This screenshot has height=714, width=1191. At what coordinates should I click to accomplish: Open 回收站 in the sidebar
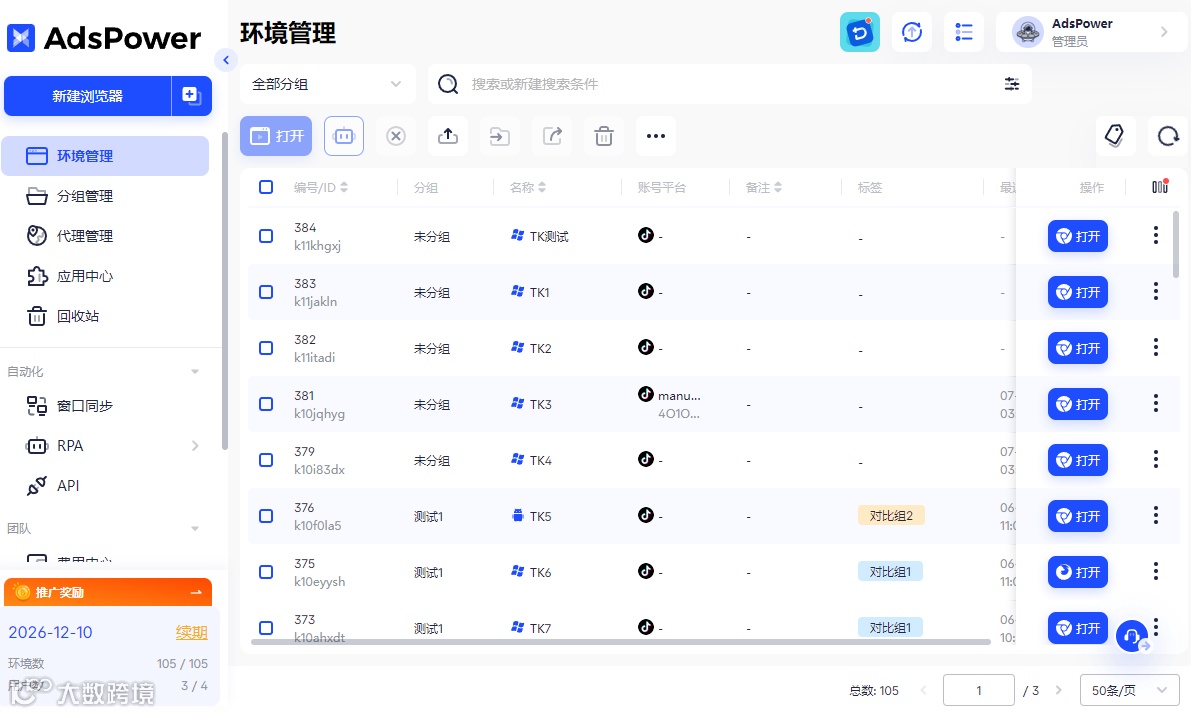(105, 316)
